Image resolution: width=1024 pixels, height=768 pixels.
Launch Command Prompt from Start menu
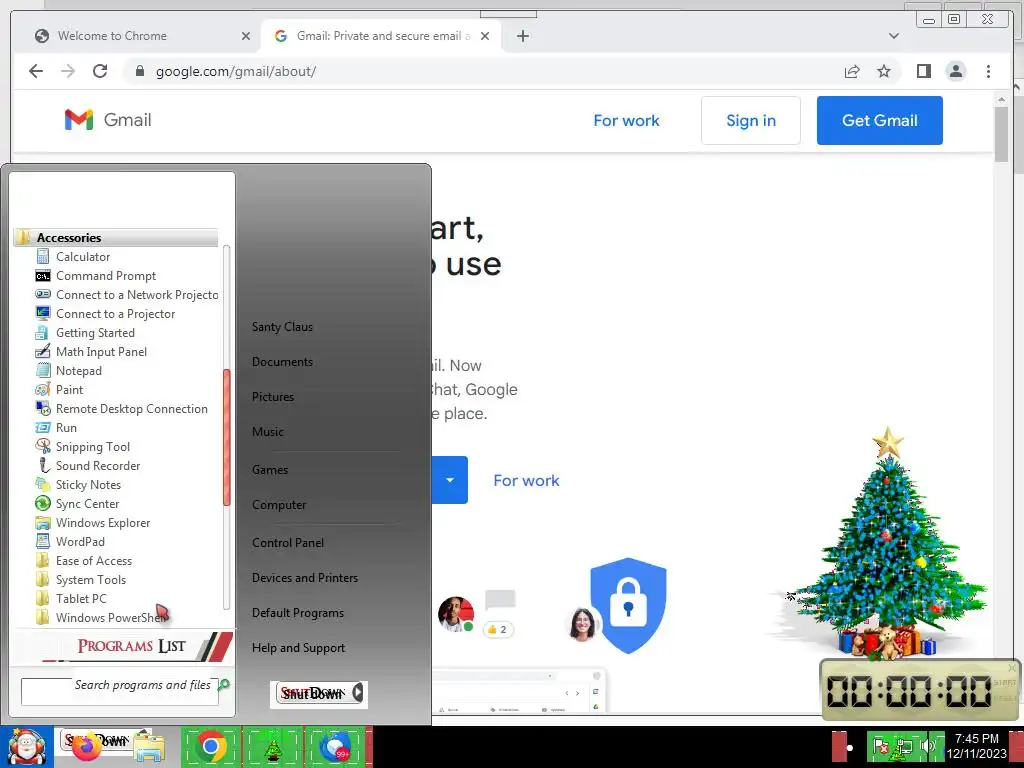point(106,276)
